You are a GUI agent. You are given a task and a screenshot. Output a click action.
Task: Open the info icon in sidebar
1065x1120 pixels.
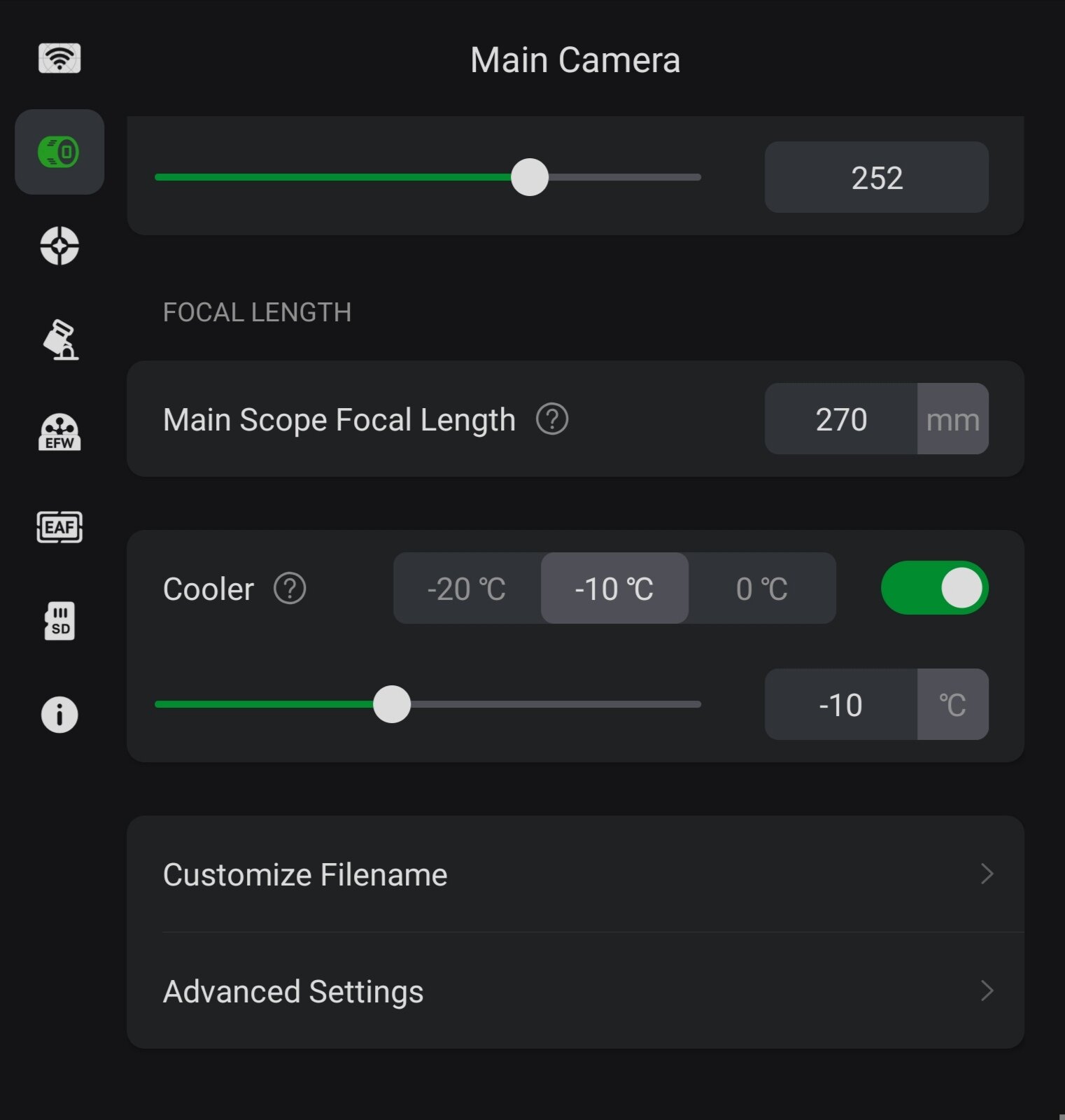59,715
